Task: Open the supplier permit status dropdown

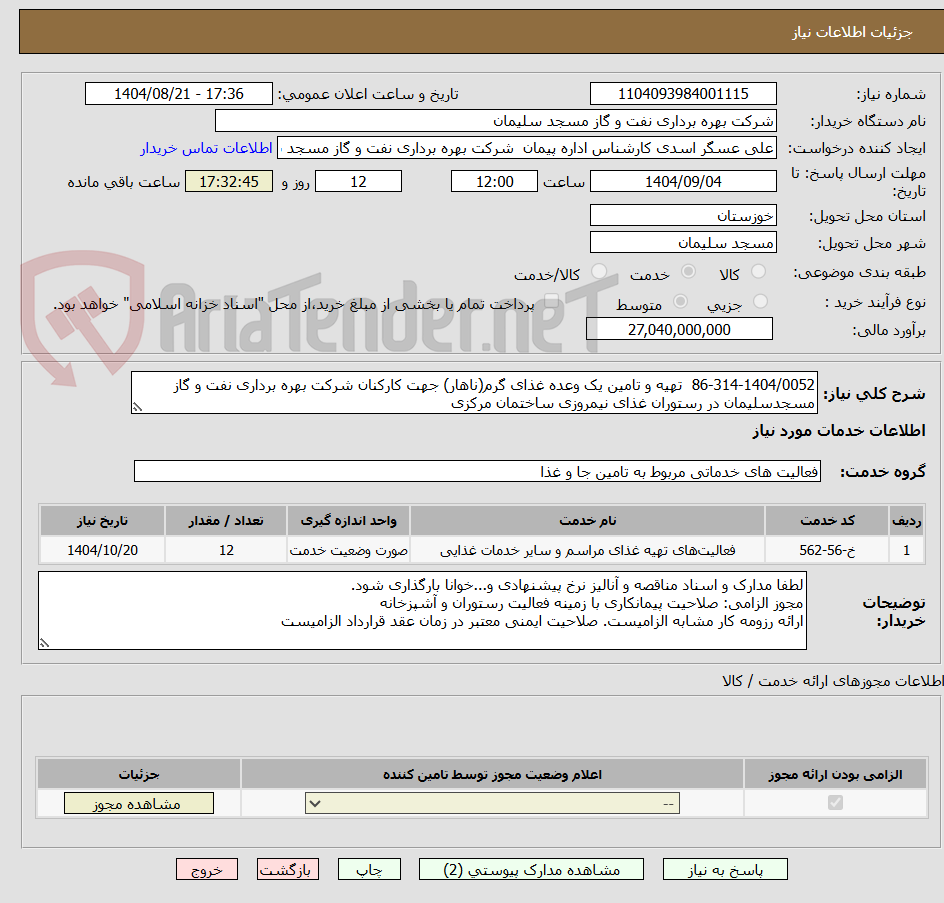Action: pyautogui.click(x=489, y=802)
